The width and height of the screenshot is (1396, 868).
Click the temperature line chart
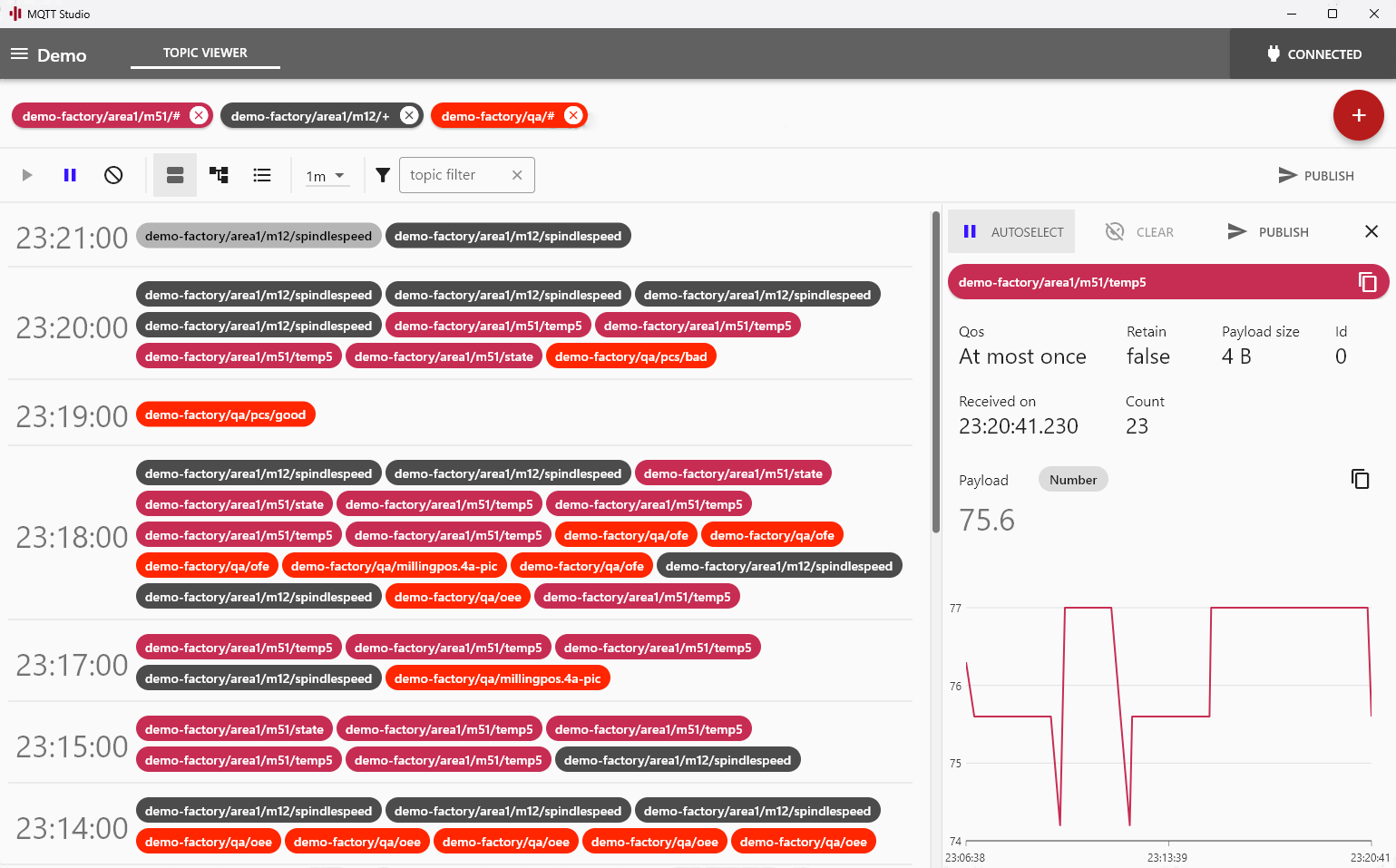point(1168,717)
